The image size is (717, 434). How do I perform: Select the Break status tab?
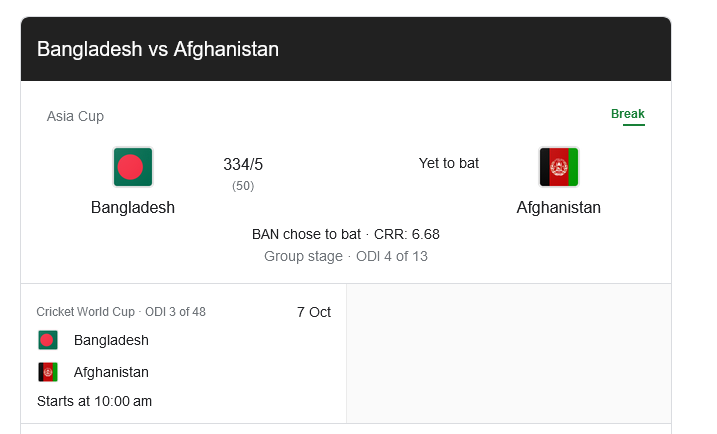click(628, 114)
